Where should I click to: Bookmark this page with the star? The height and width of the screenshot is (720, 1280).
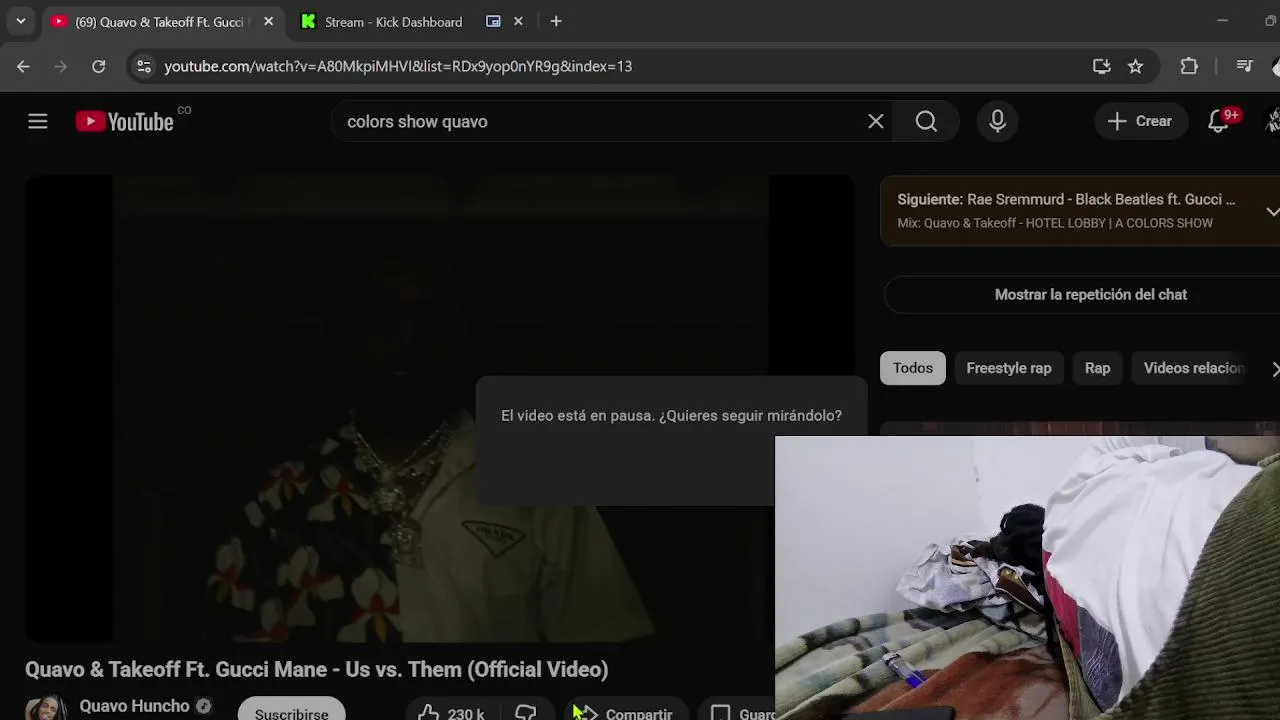click(1135, 66)
